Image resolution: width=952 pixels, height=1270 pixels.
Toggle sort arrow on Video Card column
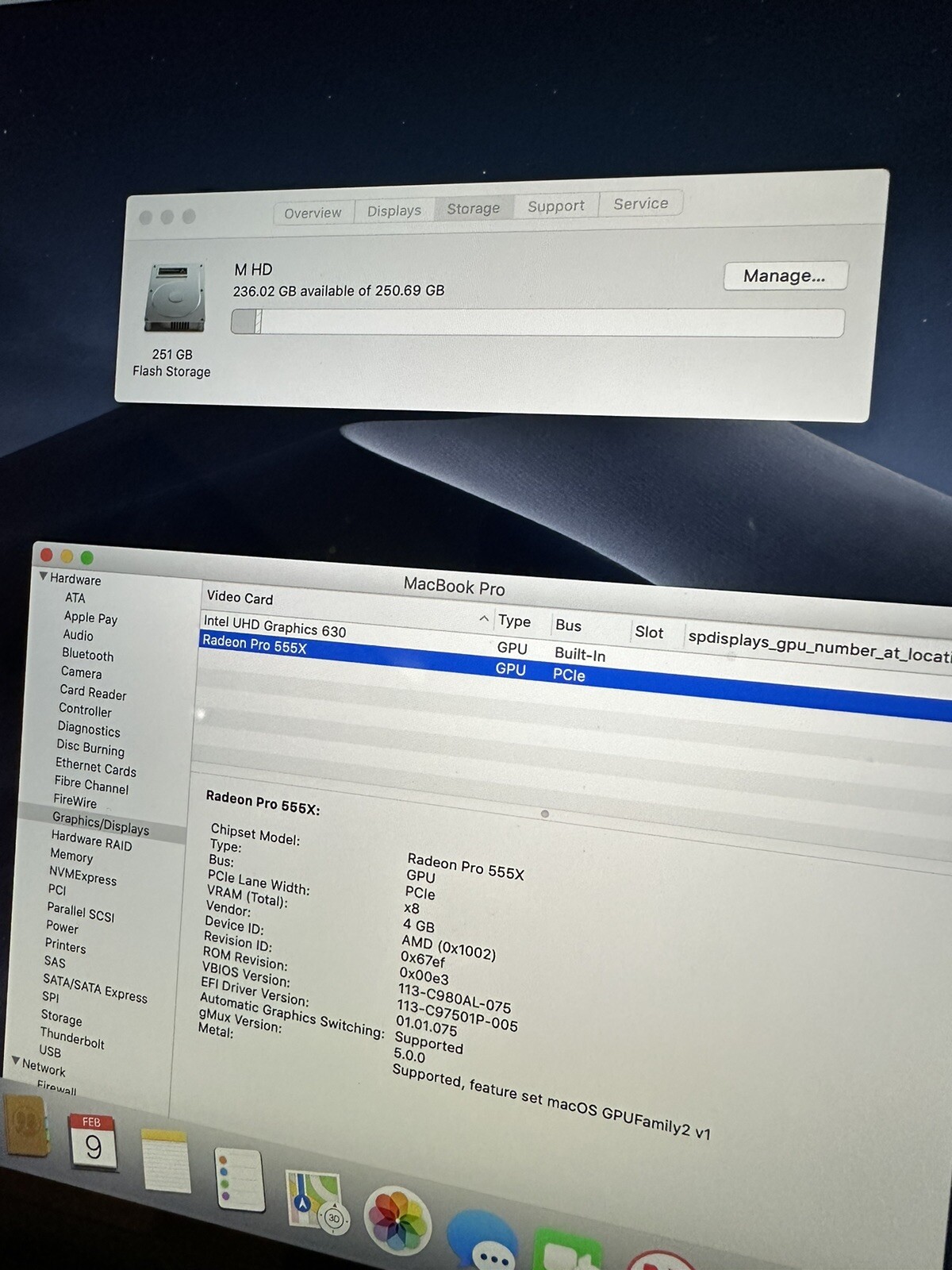(x=484, y=618)
